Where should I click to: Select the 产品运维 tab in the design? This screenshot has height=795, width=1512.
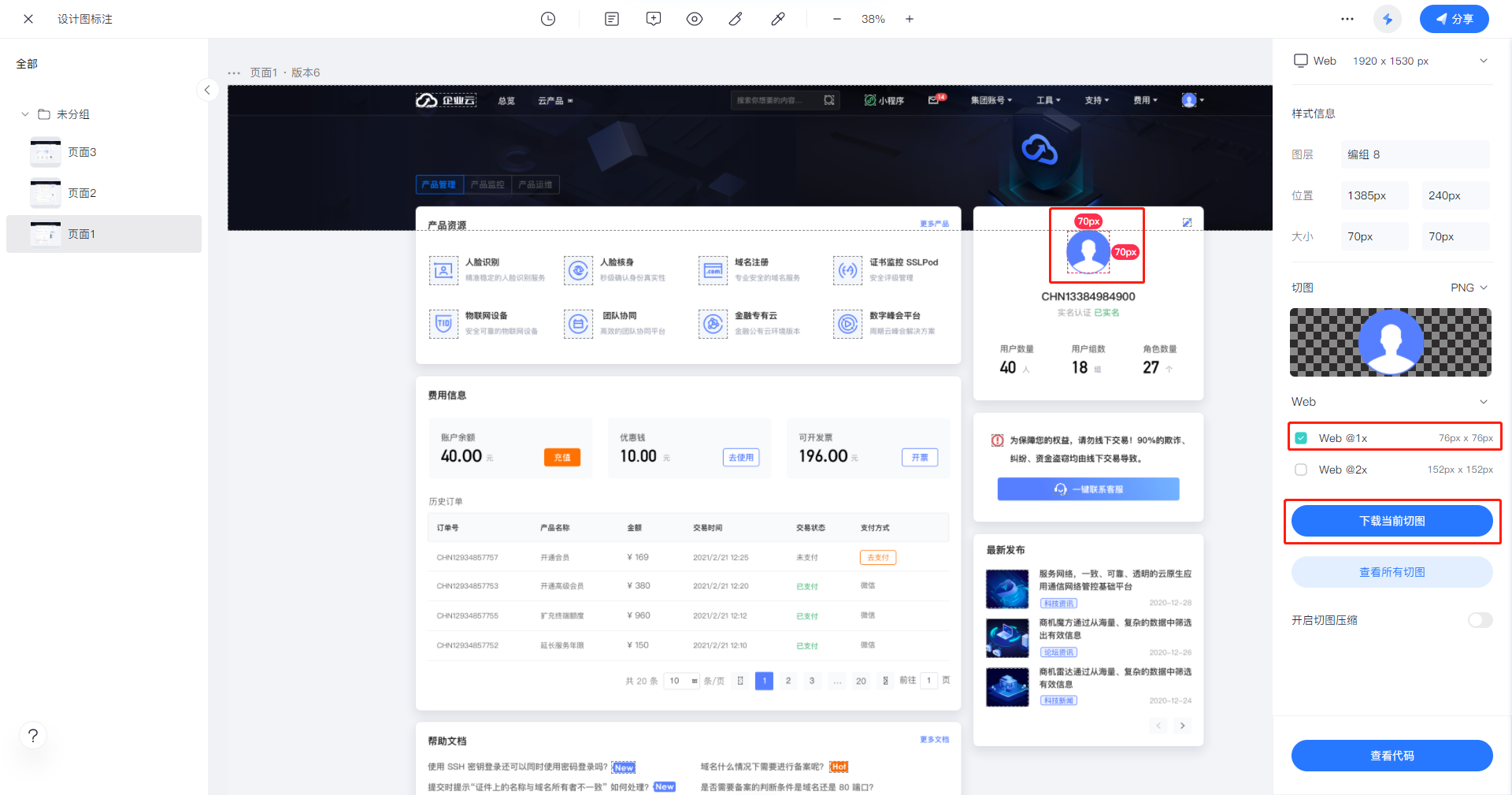pyautogui.click(x=535, y=184)
